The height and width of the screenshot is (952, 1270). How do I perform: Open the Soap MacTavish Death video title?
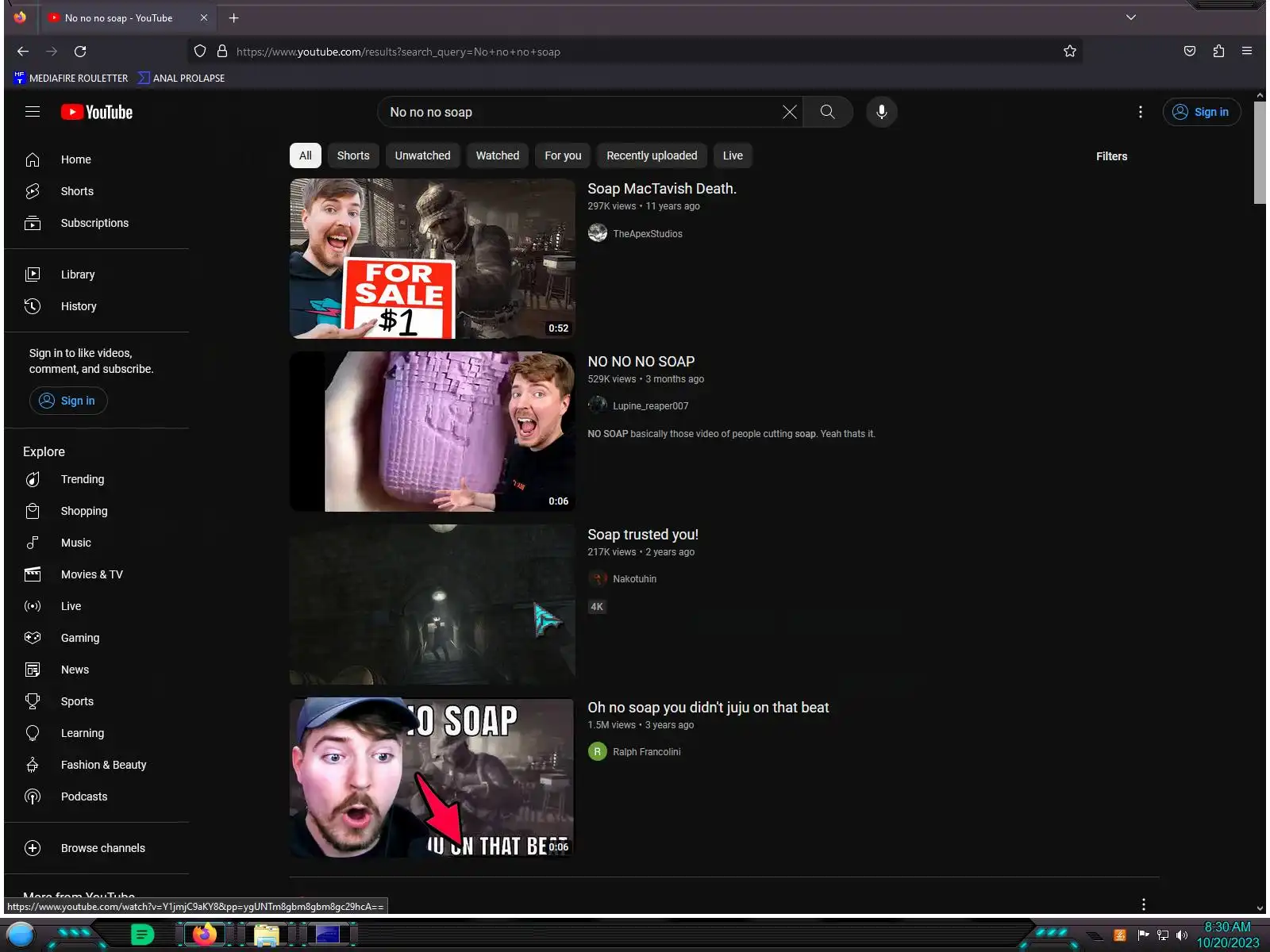[x=662, y=189]
